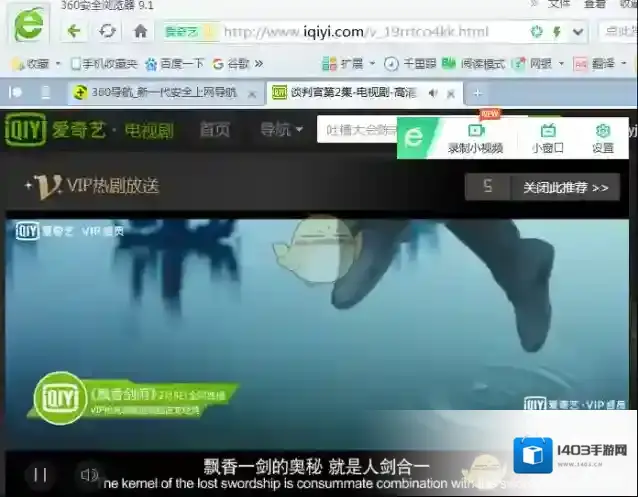Pause the video playback

pyautogui.click(x=40, y=475)
